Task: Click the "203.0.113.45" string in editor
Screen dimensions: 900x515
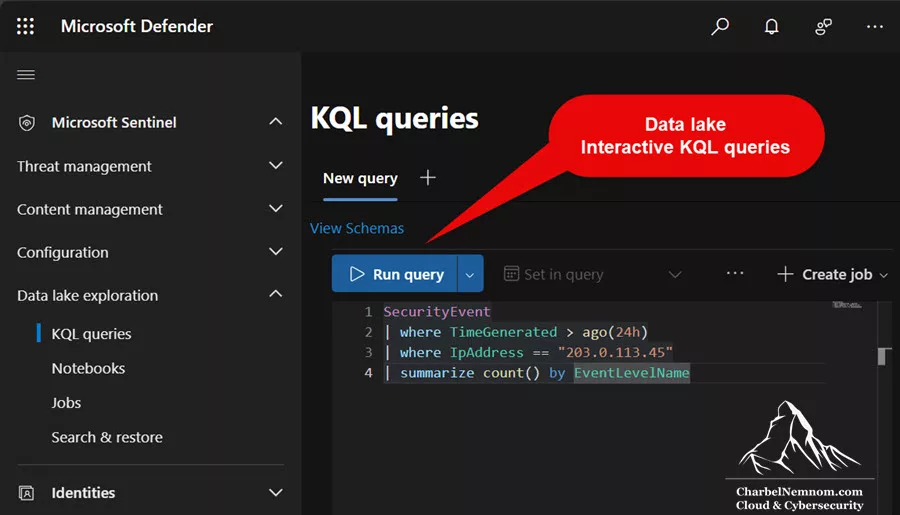Action: (x=615, y=353)
